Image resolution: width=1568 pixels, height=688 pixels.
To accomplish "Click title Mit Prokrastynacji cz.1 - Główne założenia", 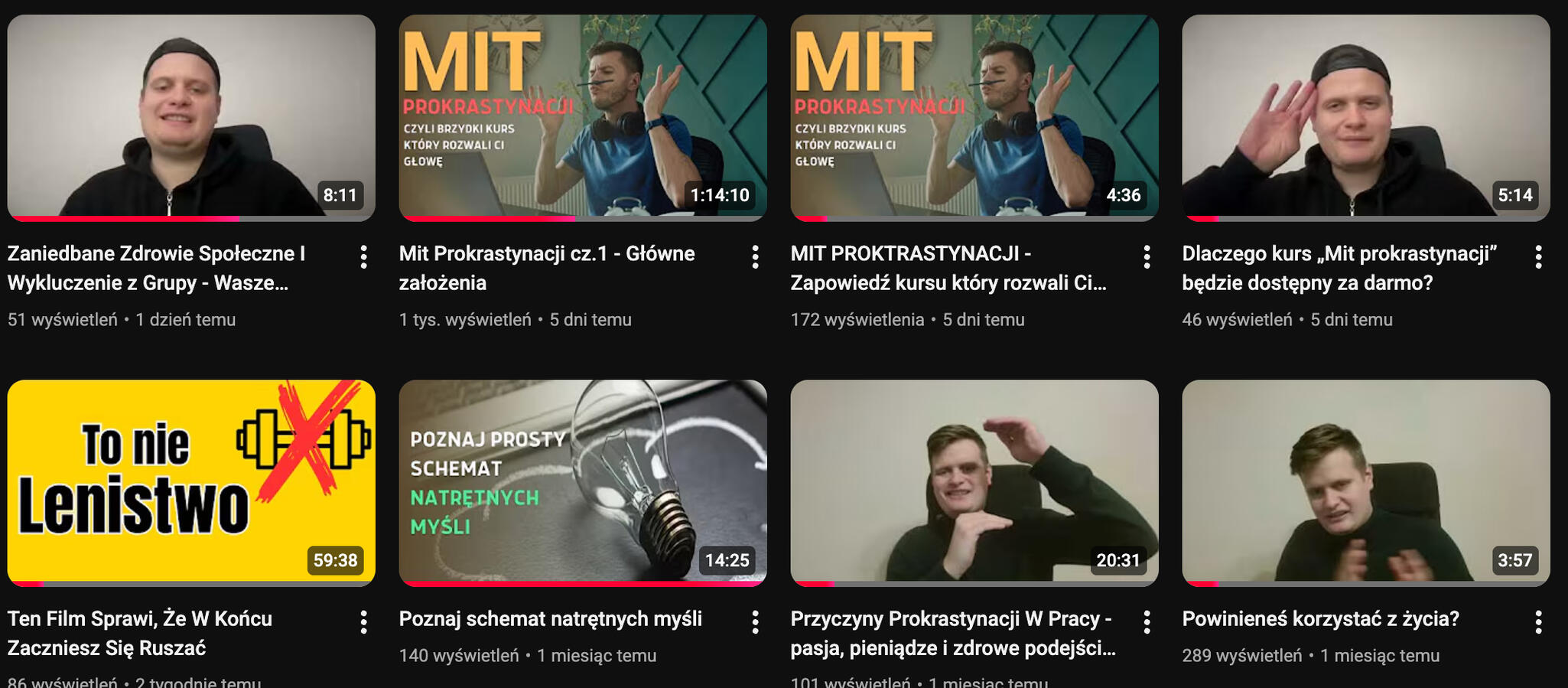I will click(547, 268).
